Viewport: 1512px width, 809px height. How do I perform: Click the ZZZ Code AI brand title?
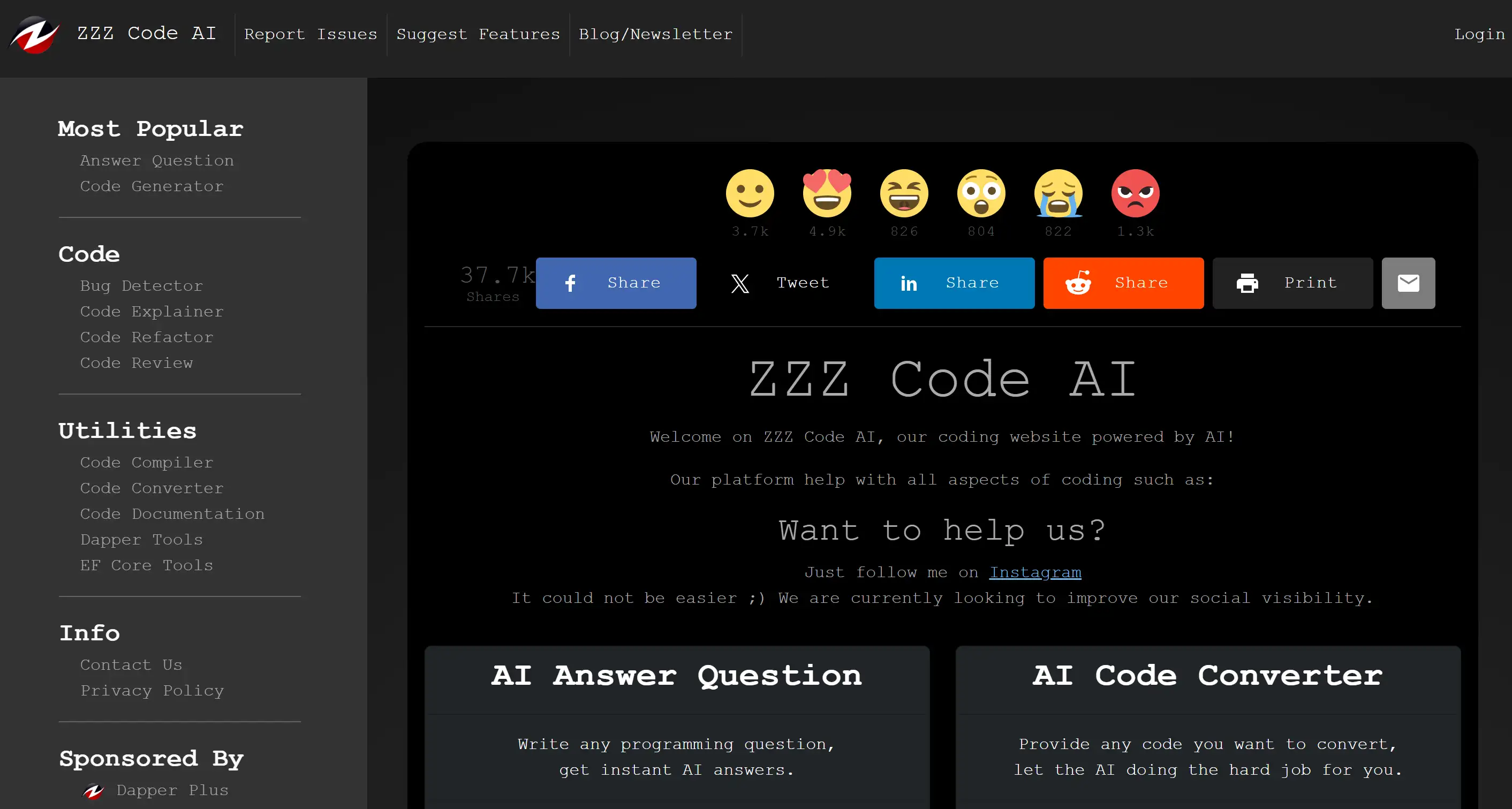(x=147, y=33)
